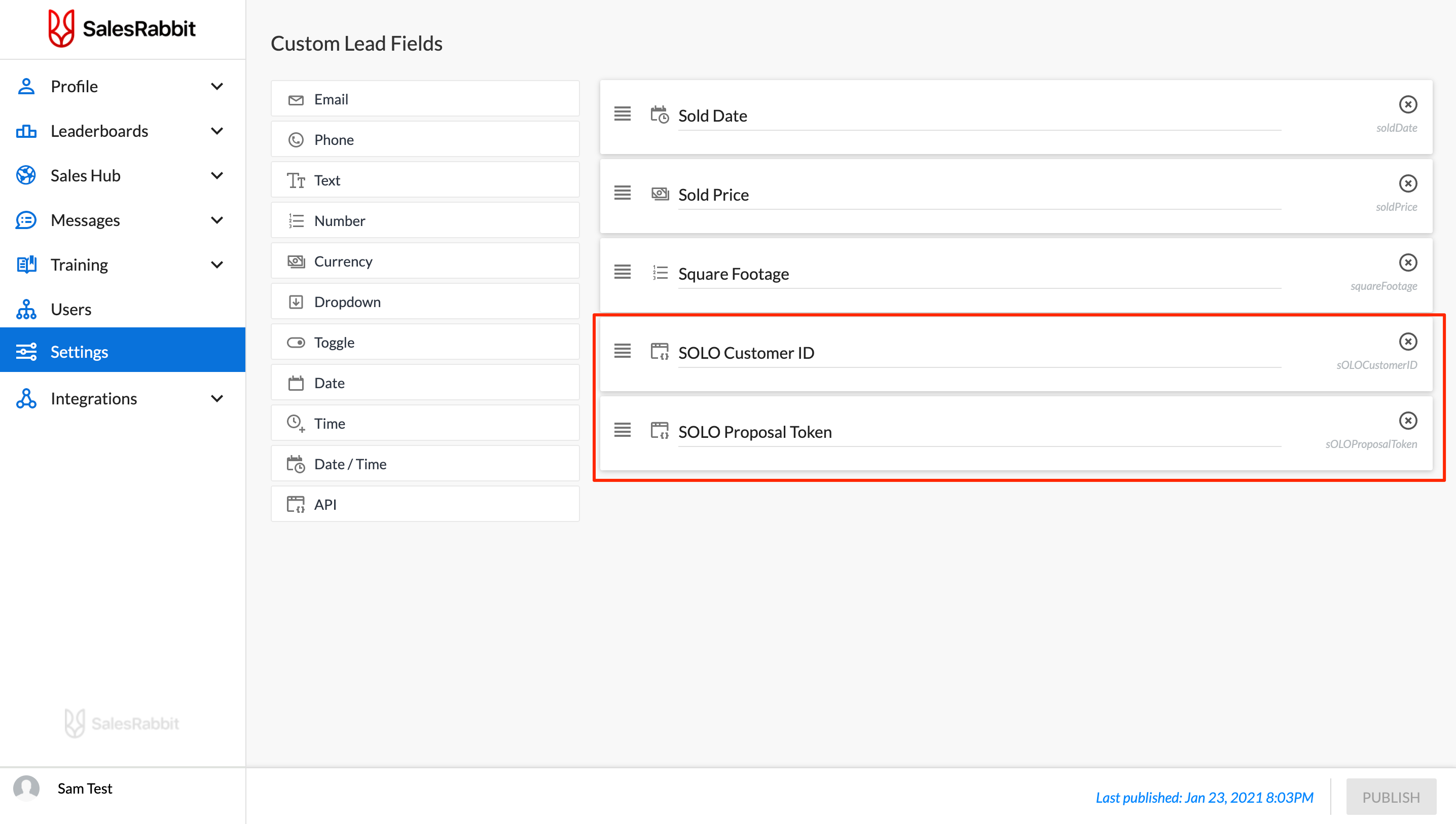
Task: Click the Profile person icon
Action: tap(26, 87)
